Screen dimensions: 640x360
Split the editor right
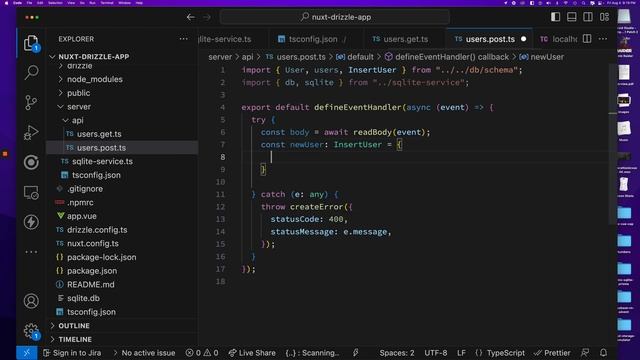[587, 39]
